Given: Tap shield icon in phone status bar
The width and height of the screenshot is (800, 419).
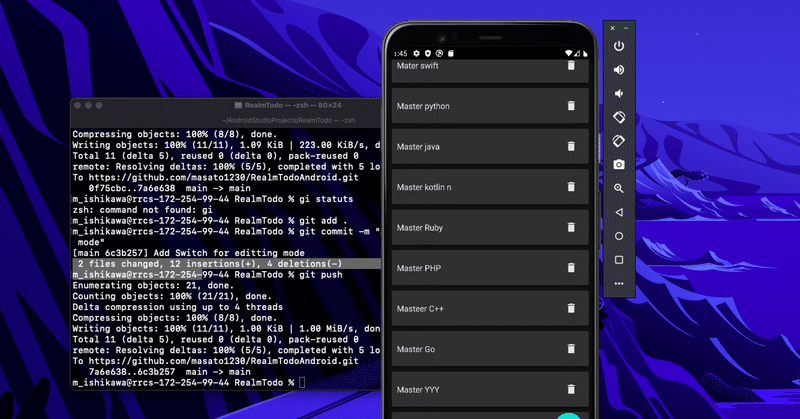Looking at the screenshot, I should [428, 53].
